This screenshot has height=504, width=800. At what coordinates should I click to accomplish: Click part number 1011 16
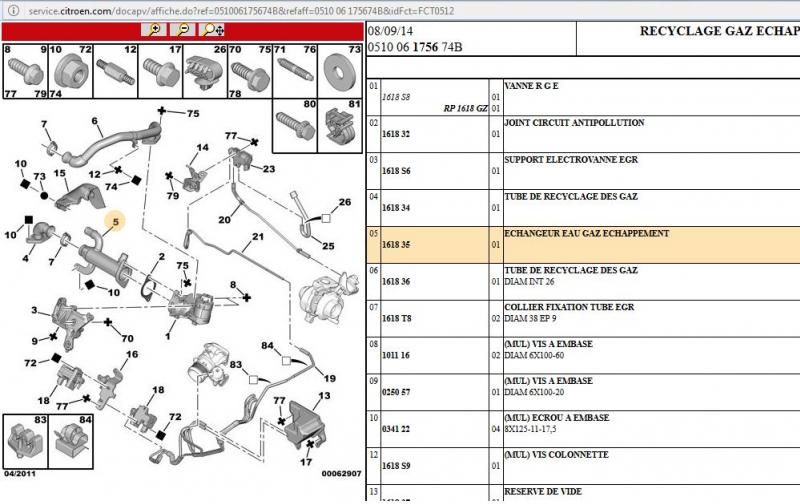click(x=396, y=355)
